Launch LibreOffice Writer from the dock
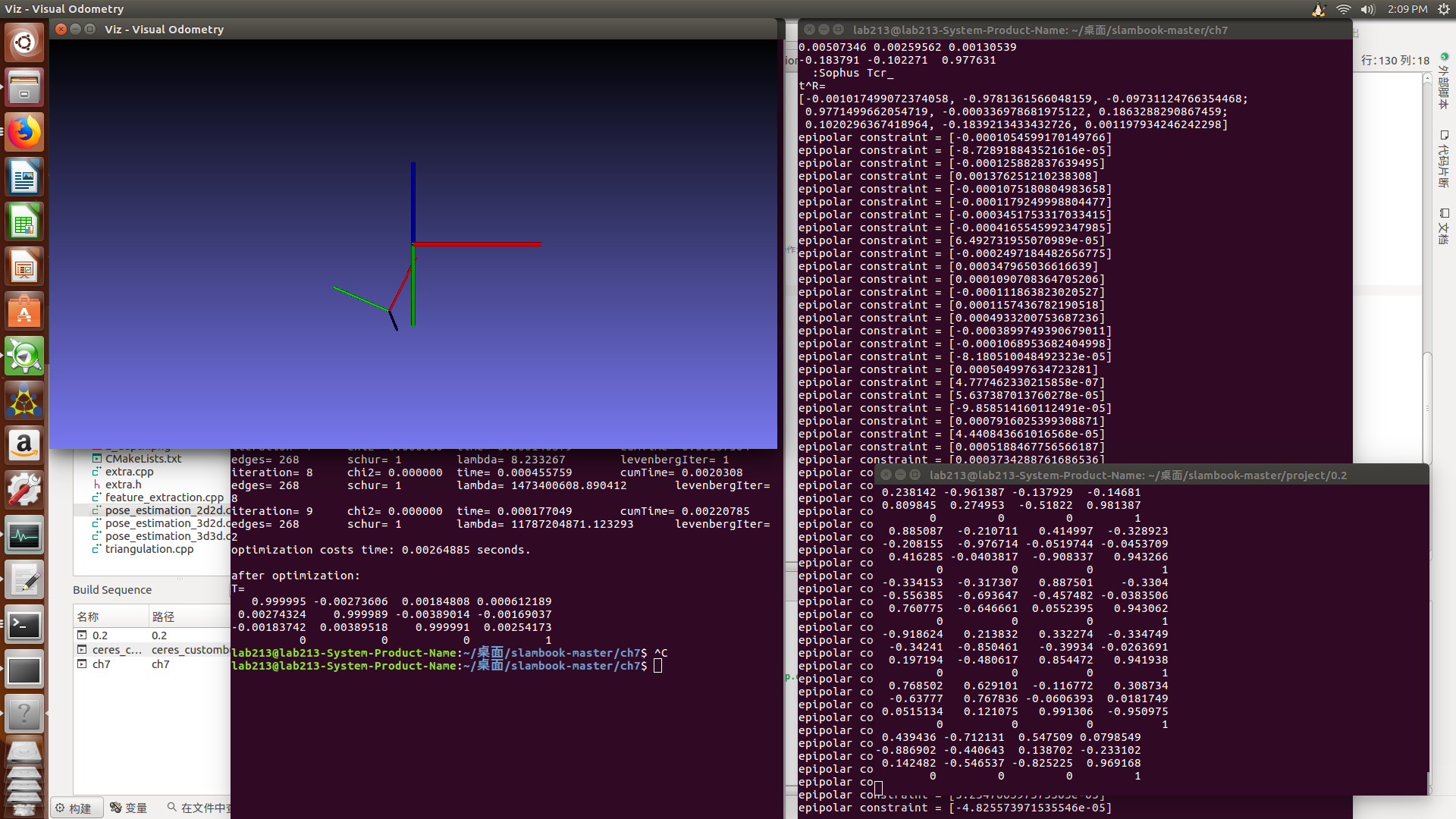This screenshot has height=819, width=1456. 24,177
